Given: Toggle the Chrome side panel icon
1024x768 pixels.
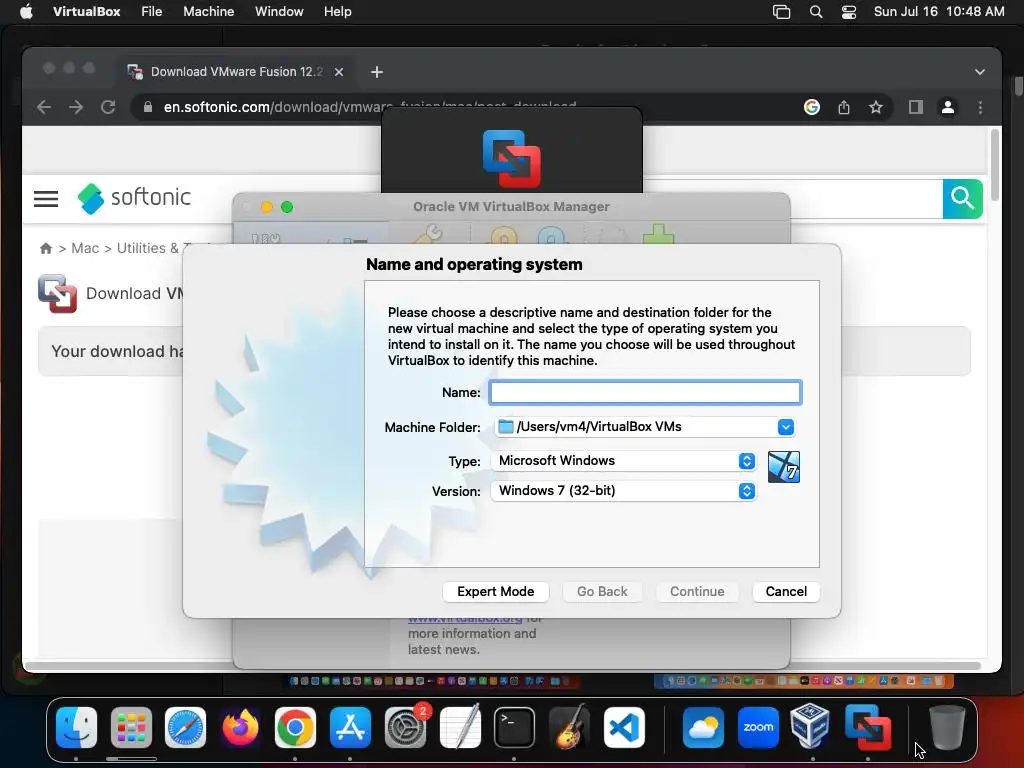Looking at the screenshot, I should pyautogui.click(x=916, y=107).
